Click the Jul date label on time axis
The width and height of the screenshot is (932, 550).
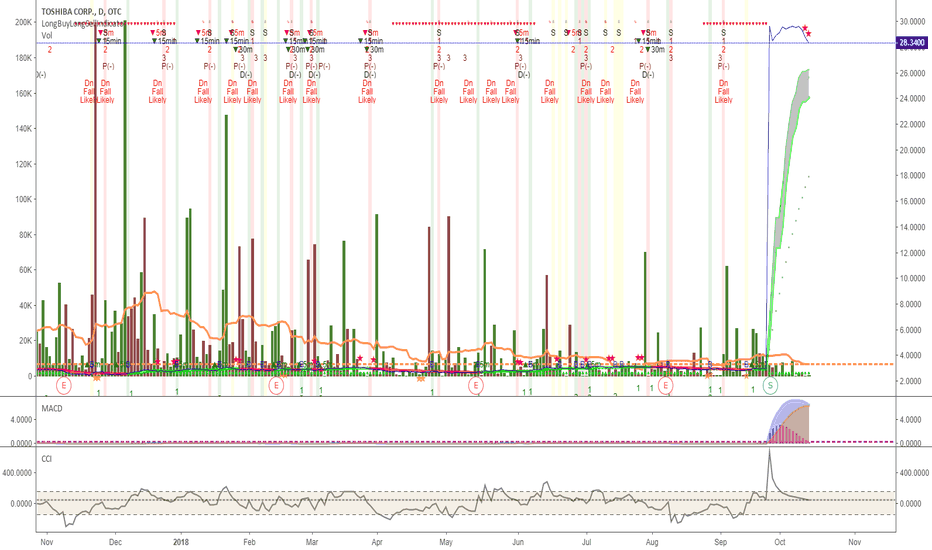coord(586,542)
